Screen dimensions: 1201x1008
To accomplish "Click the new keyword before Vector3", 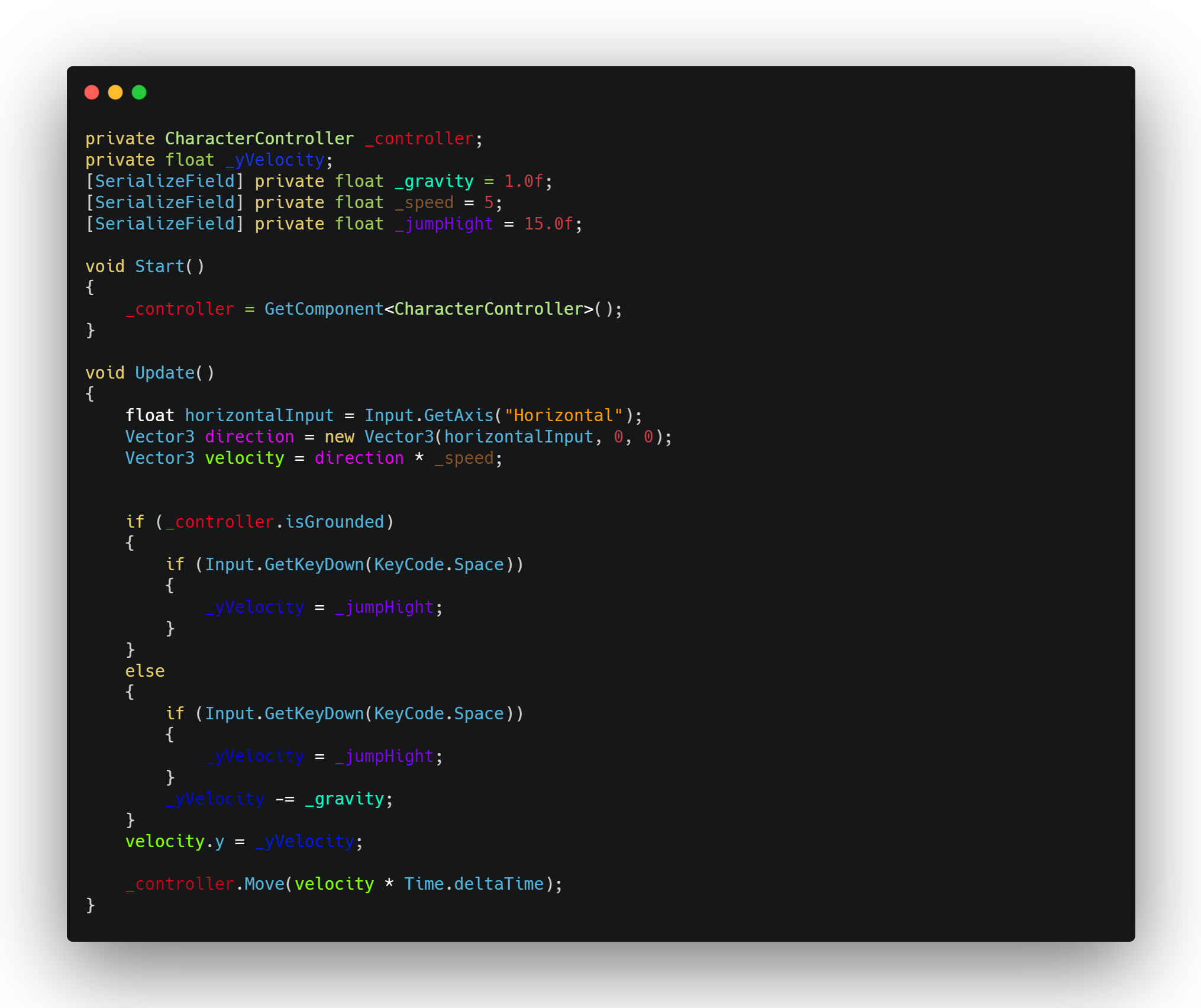I will click(x=339, y=437).
